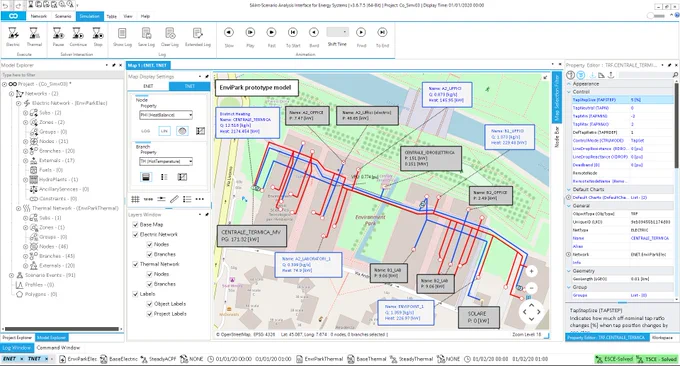
Task: Expand Externals - (17) tree item
Action: tap(25, 160)
